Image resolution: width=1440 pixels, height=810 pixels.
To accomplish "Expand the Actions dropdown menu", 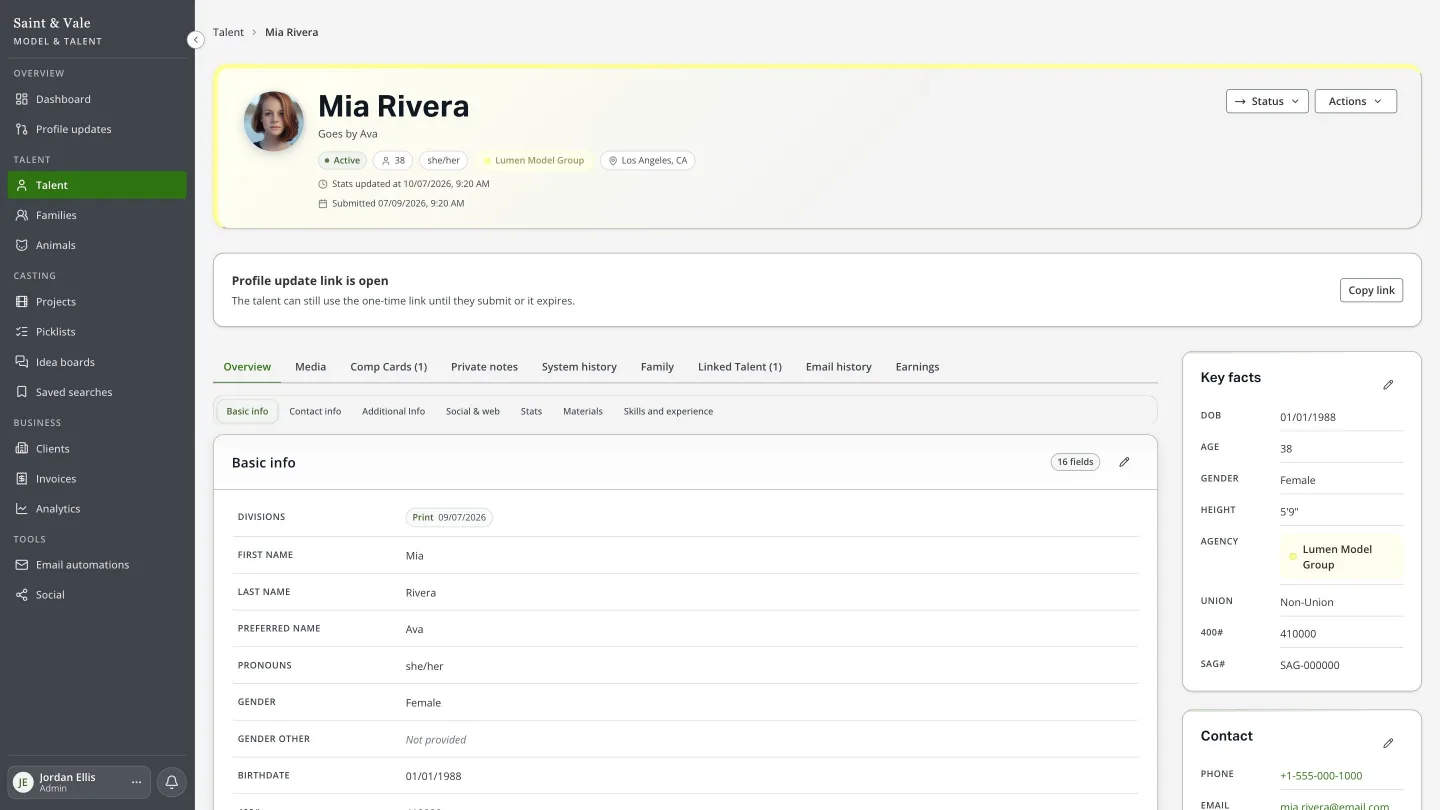I will click(x=1355, y=101).
